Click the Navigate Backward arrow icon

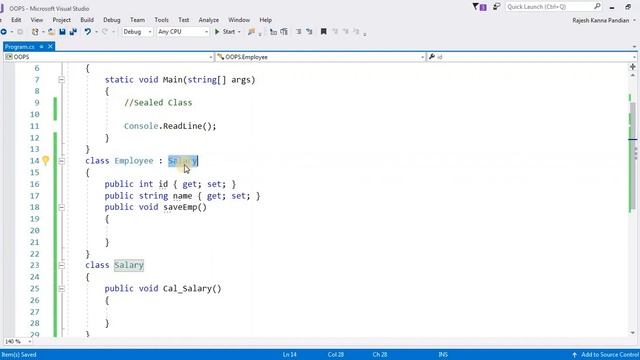(4, 32)
